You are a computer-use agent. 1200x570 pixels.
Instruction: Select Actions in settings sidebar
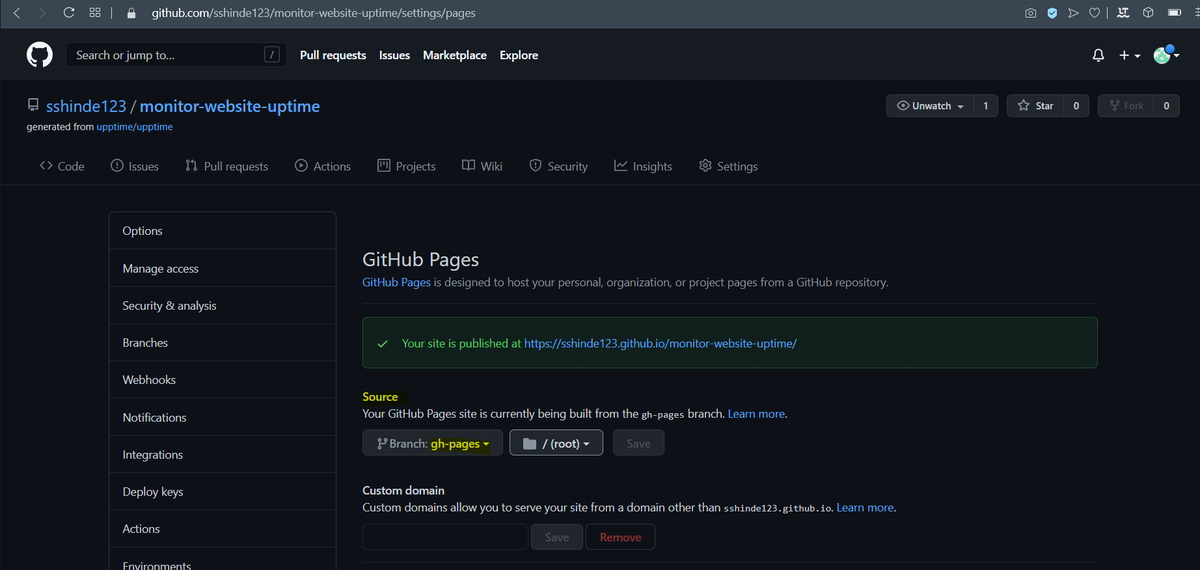point(222,528)
